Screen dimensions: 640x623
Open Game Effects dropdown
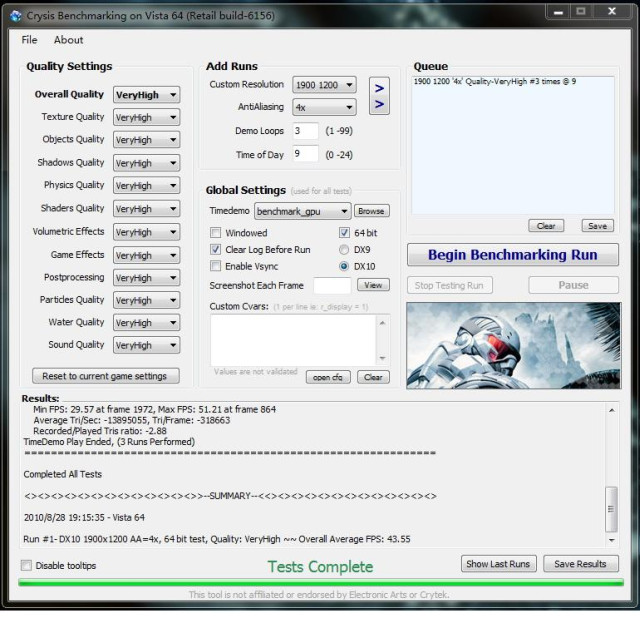pyautogui.click(x=147, y=256)
